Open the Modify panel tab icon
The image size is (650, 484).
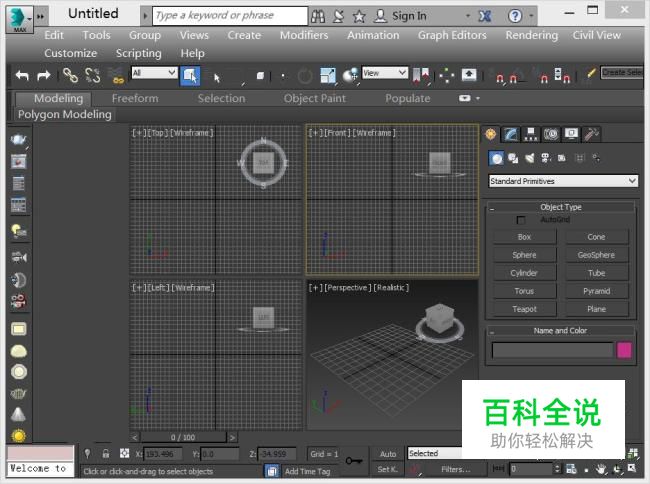[x=511, y=134]
